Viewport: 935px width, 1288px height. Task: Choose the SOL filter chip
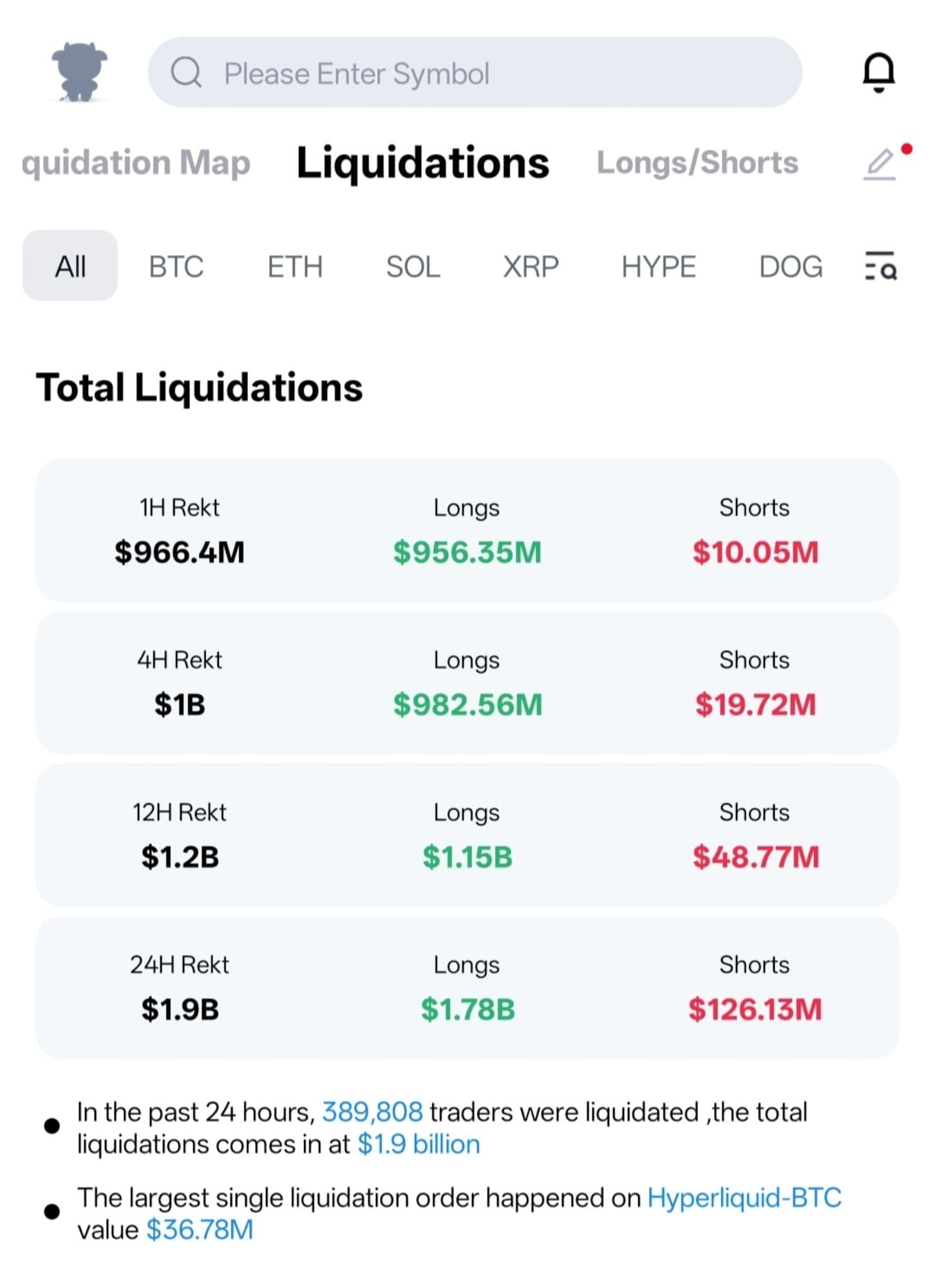[x=413, y=267]
